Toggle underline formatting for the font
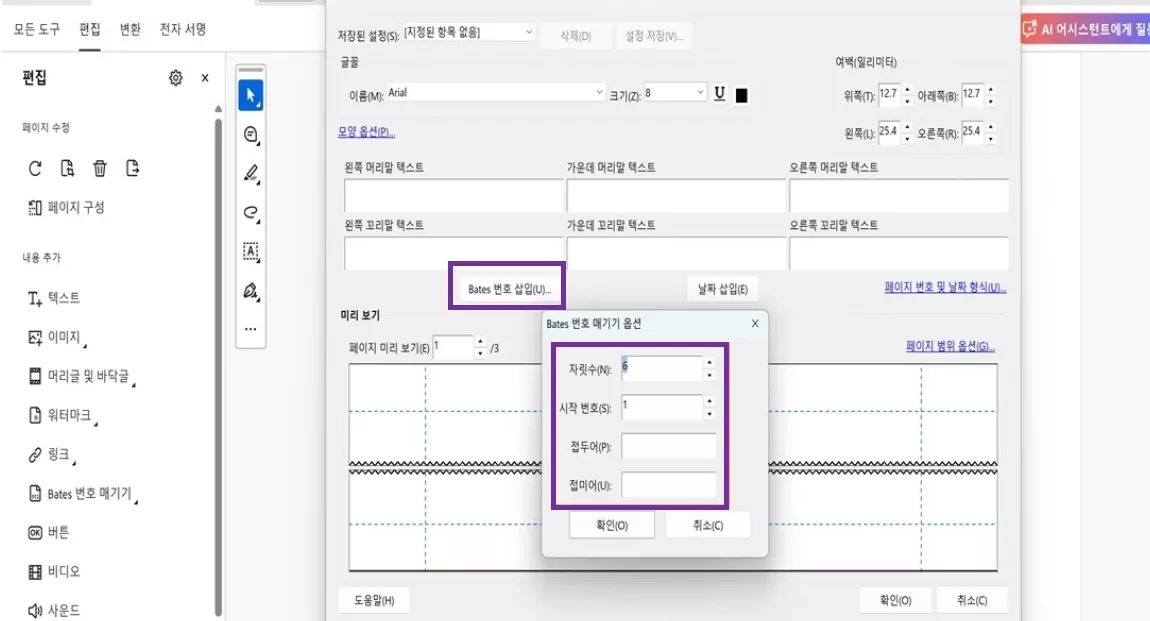Screen dimensions: 1150x621 tap(721, 92)
